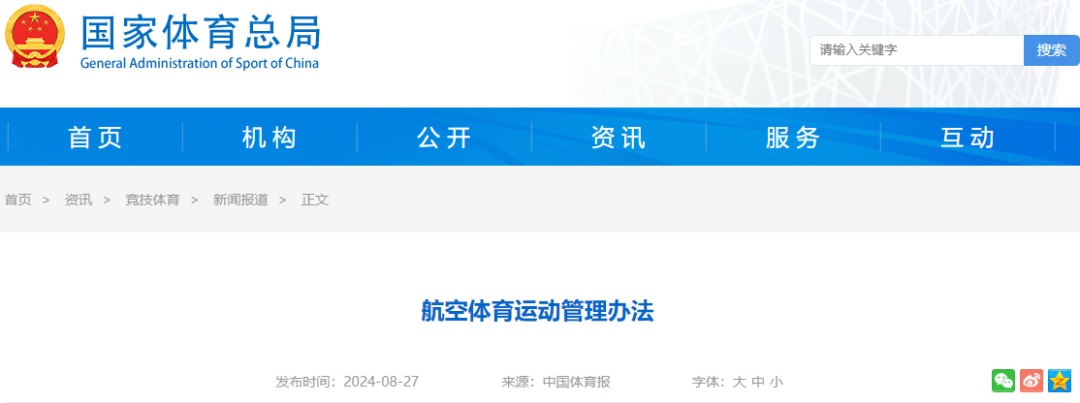Click 正文 in breadcrumb
Viewport: 1080px width, 403px height.
point(315,200)
